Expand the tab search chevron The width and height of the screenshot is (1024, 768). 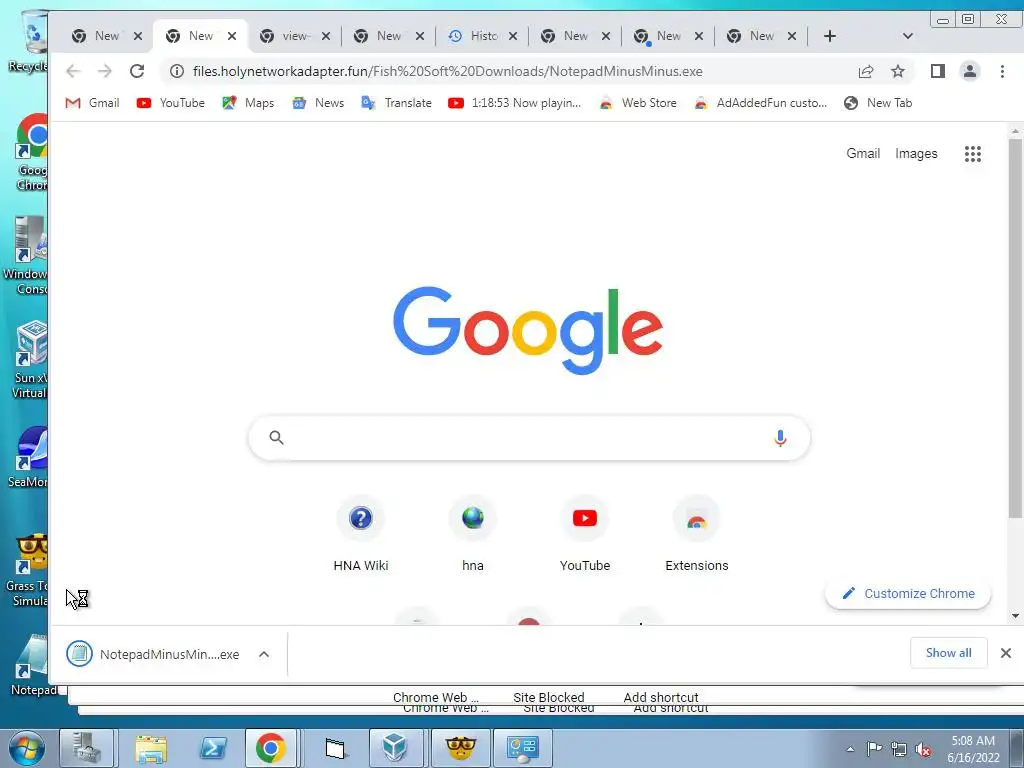coord(907,36)
